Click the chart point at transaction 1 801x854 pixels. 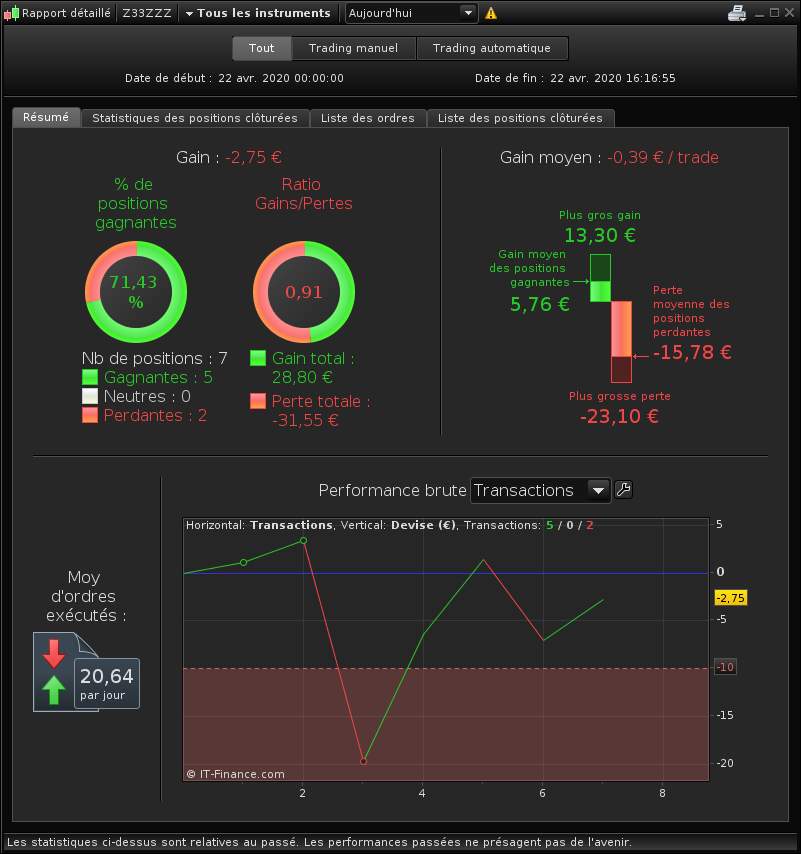[243, 562]
